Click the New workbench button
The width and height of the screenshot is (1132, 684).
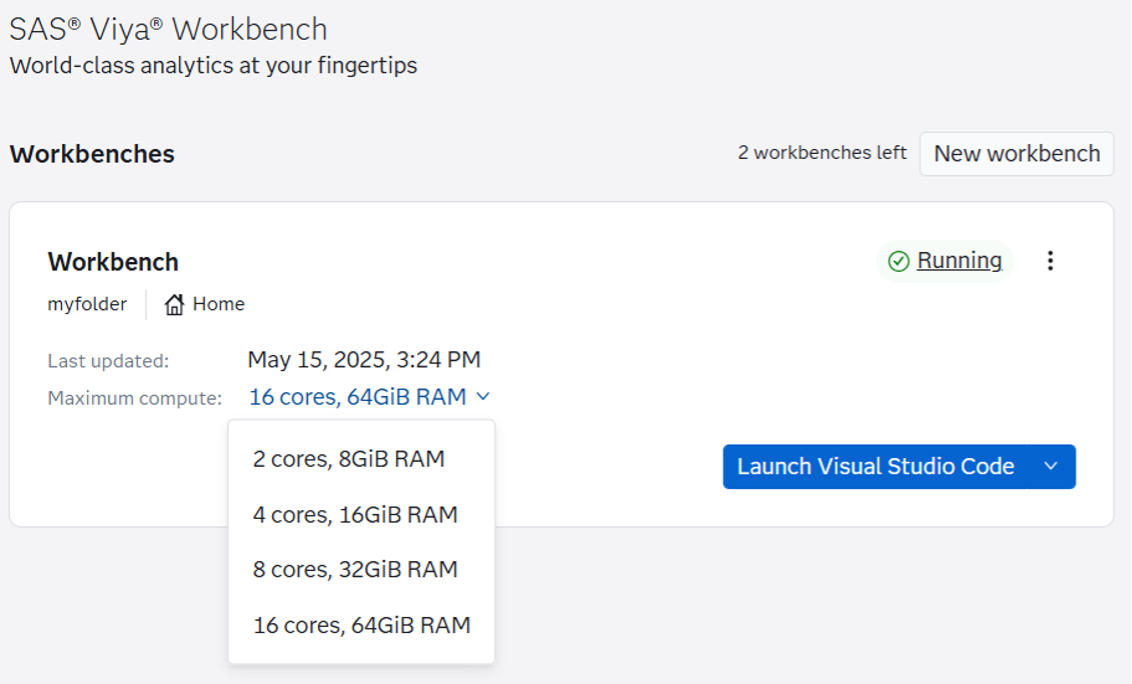click(1016, 154)
